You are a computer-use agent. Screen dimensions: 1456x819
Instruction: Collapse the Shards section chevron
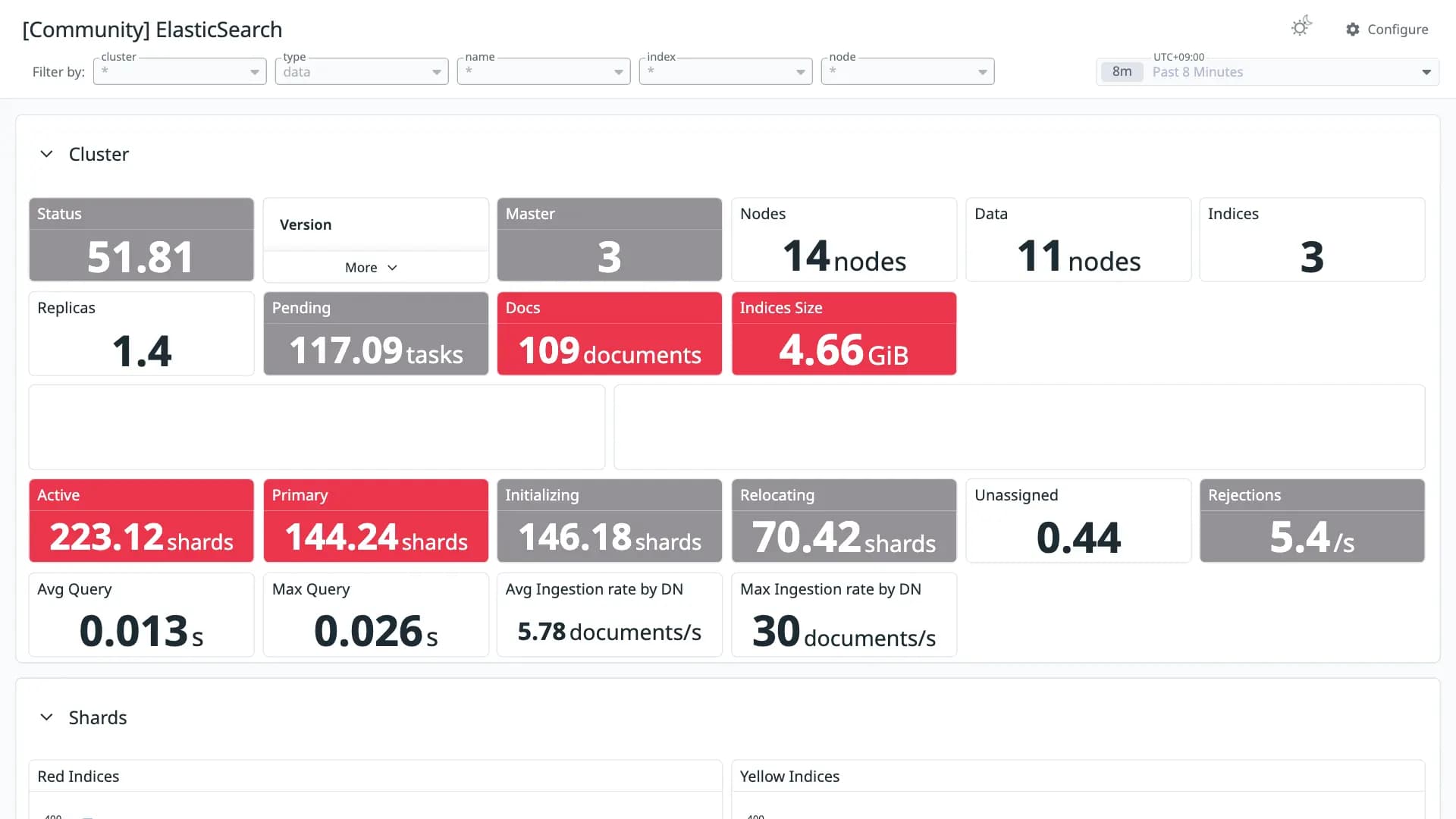pos(46,717)
